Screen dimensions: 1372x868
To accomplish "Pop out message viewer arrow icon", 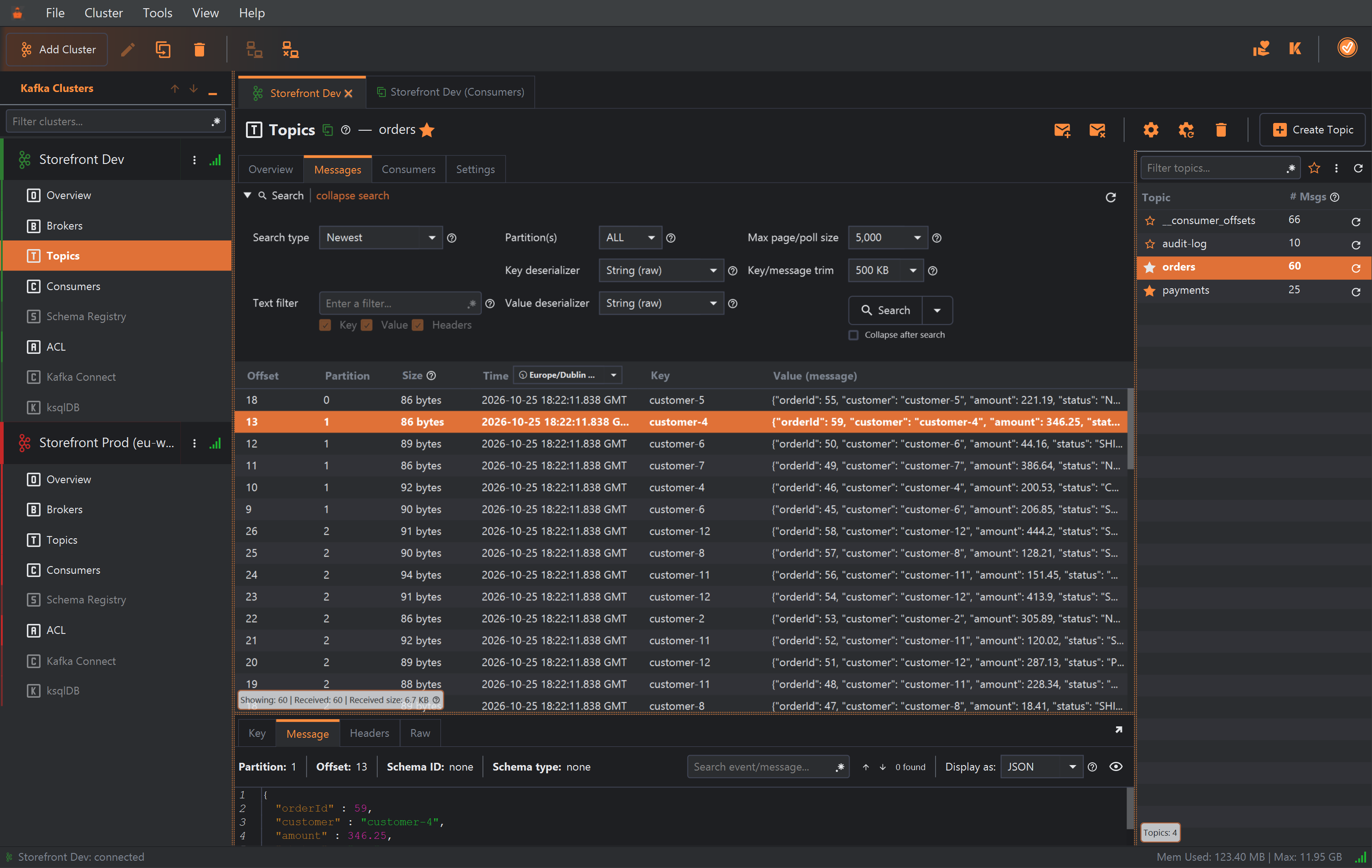I will [1118, 730].
